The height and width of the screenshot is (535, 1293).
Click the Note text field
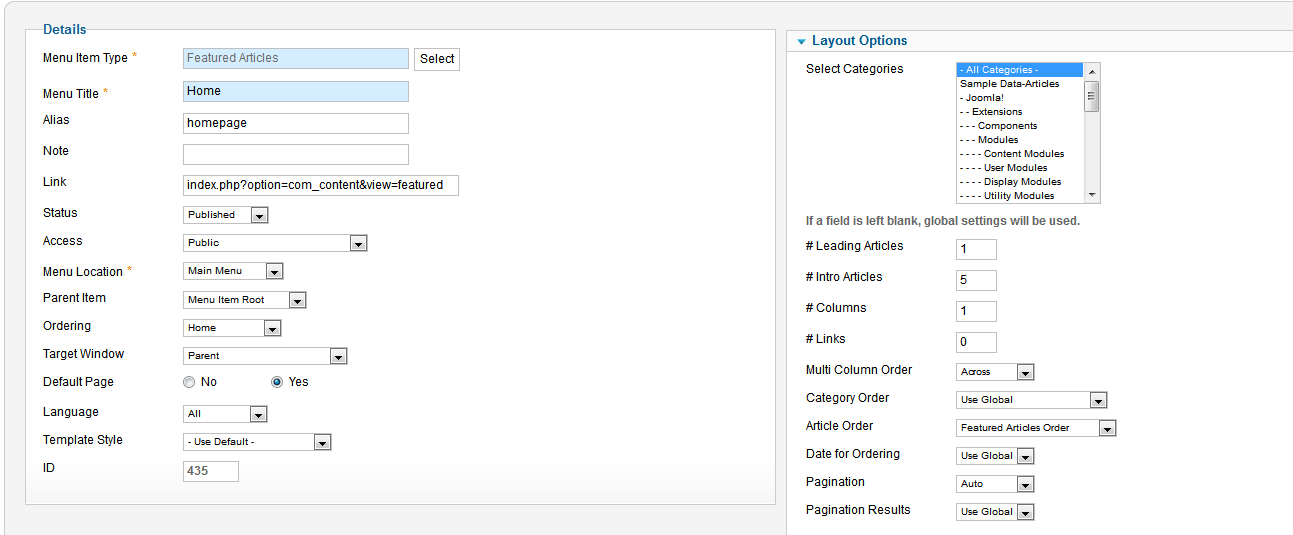pos(296,154)
